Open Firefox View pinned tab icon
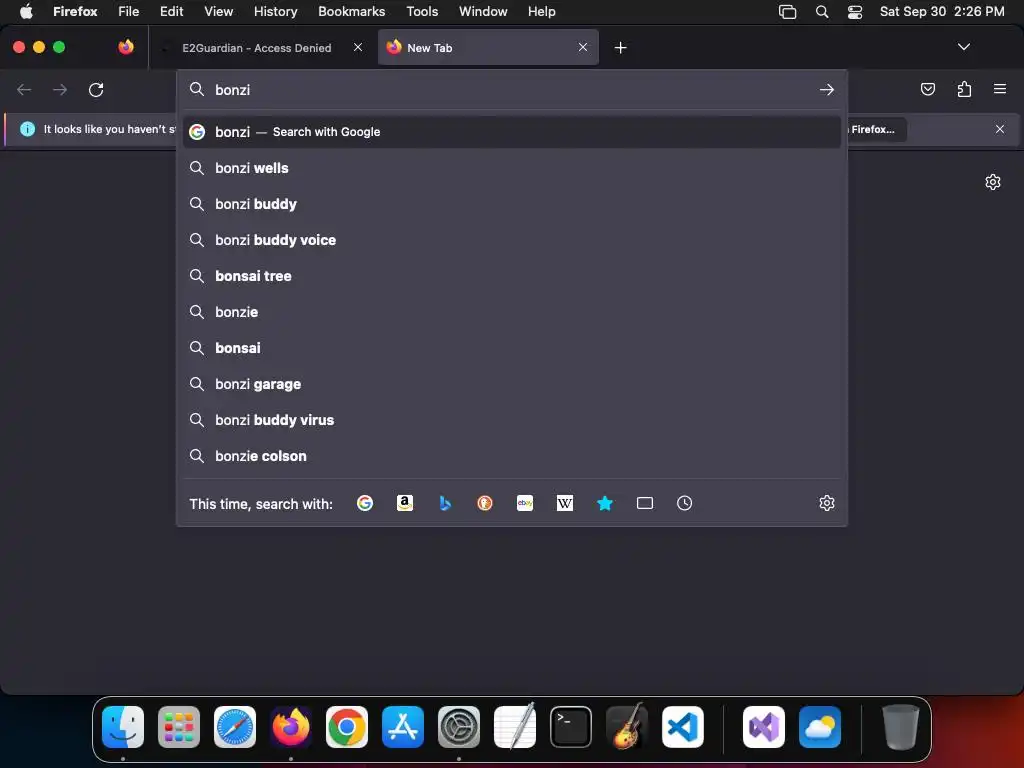Screen dimensions: 1024x768 click(x=126, y=47)
